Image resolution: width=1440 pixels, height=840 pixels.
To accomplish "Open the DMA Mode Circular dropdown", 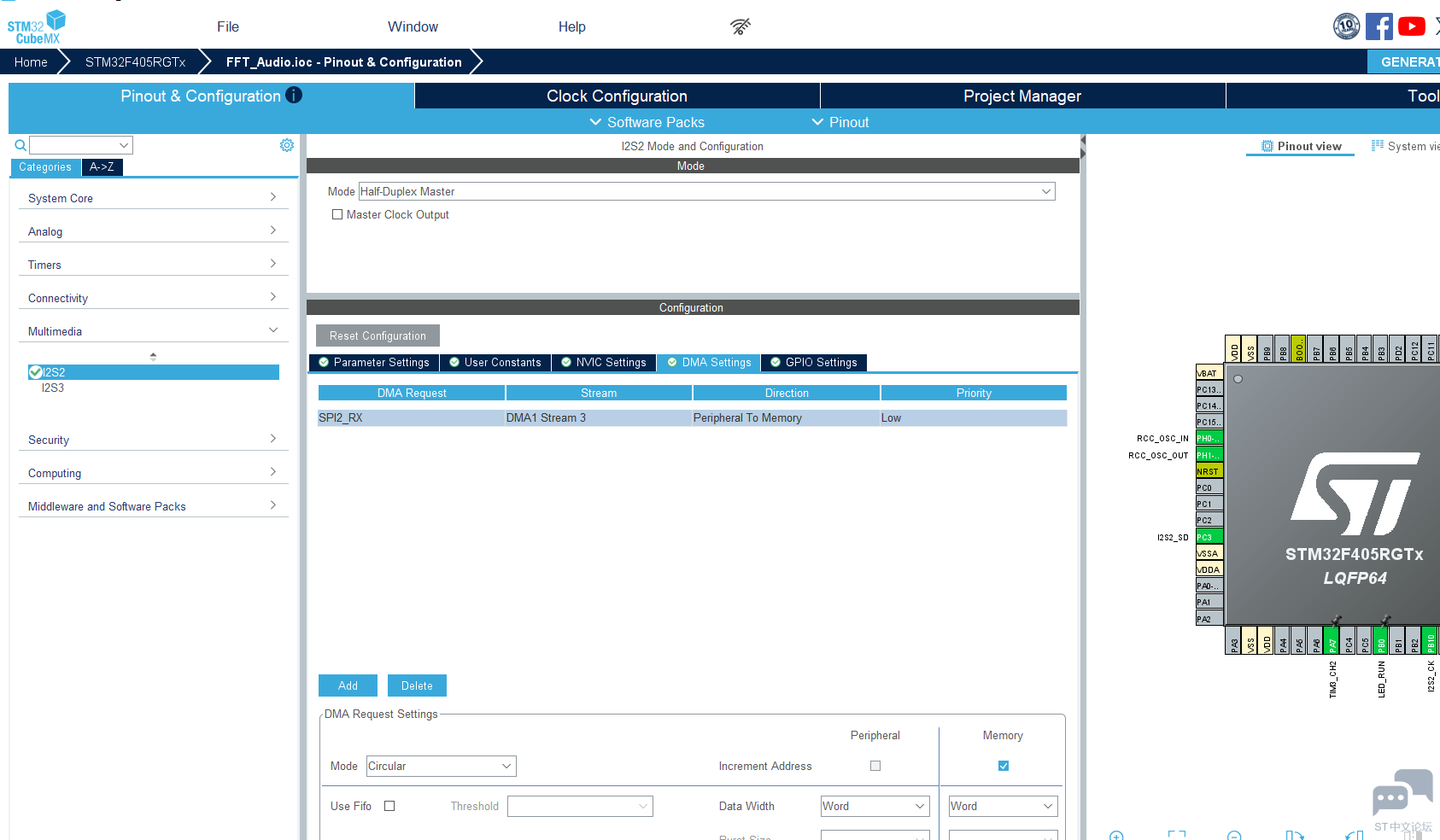I will (x=441, y=767).
